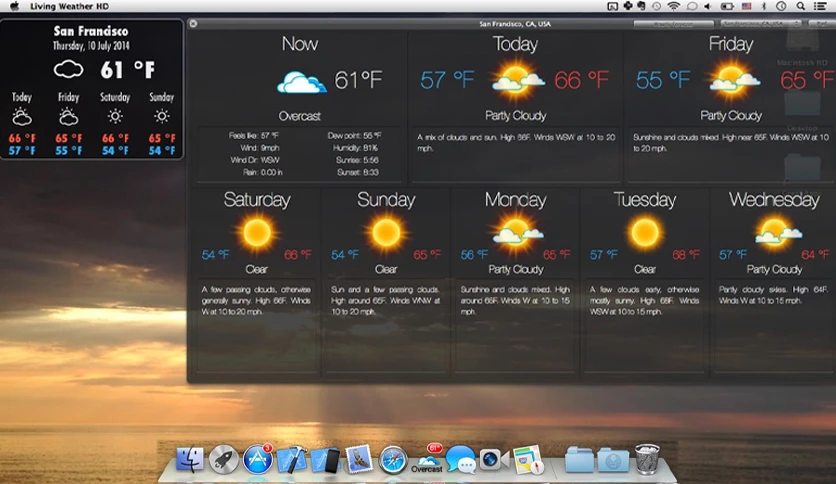Viewport: 836px width, 484px height.
Task: Click the Saturday heading in forecast window
Action: (x=257, y=200)
